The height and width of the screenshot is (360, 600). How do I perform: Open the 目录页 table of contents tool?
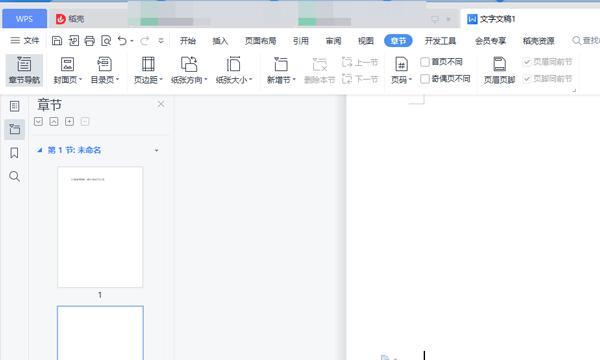coord(104,70)
